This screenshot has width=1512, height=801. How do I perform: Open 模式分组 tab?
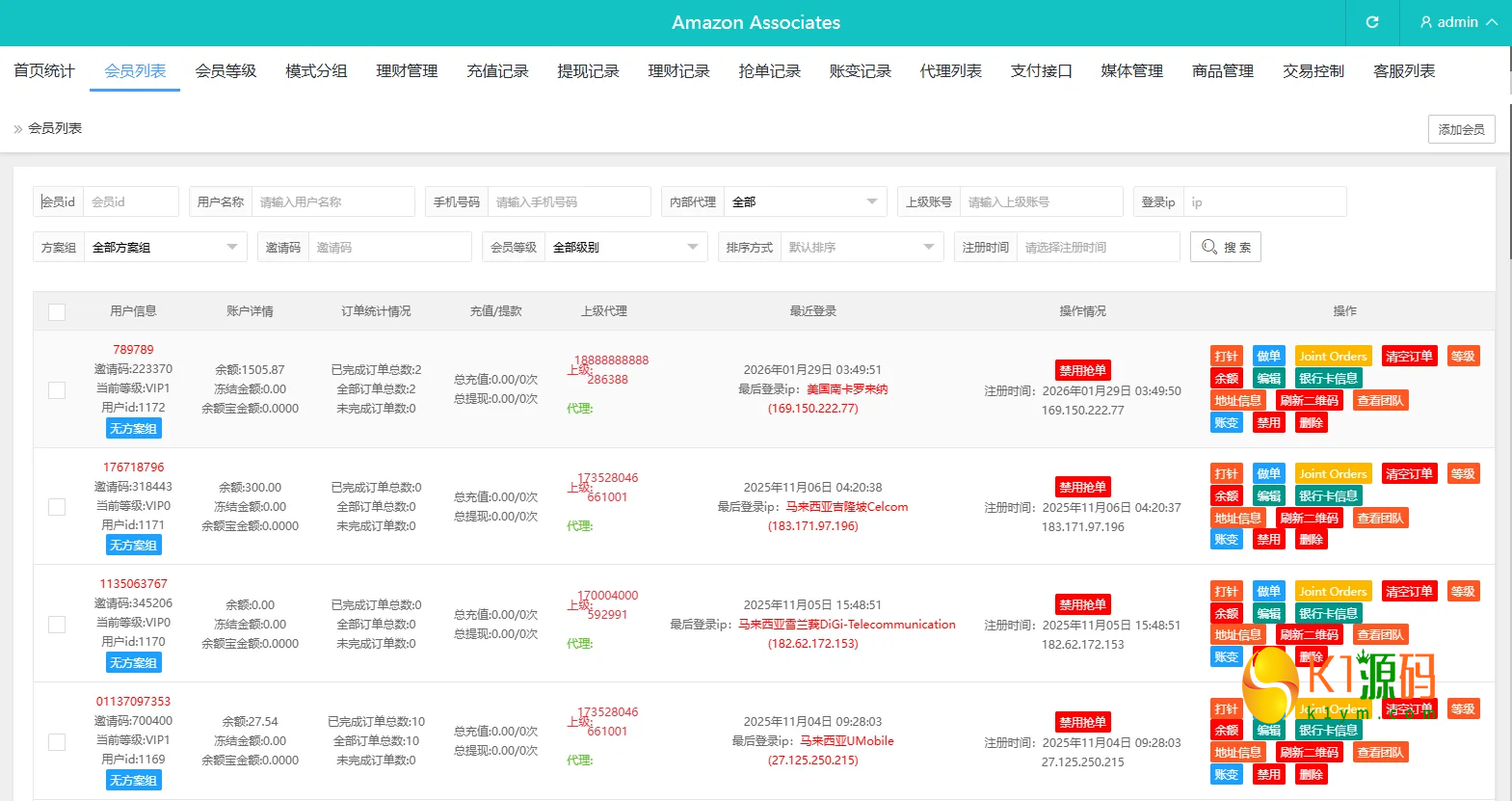point(316,70)
